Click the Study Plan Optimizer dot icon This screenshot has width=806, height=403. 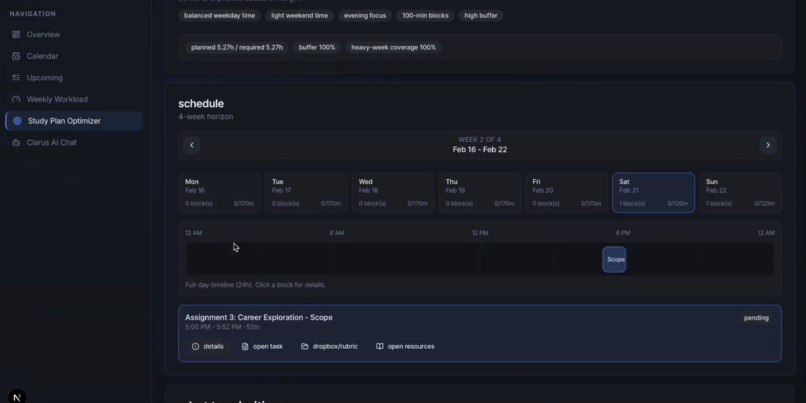pos(17,121)
